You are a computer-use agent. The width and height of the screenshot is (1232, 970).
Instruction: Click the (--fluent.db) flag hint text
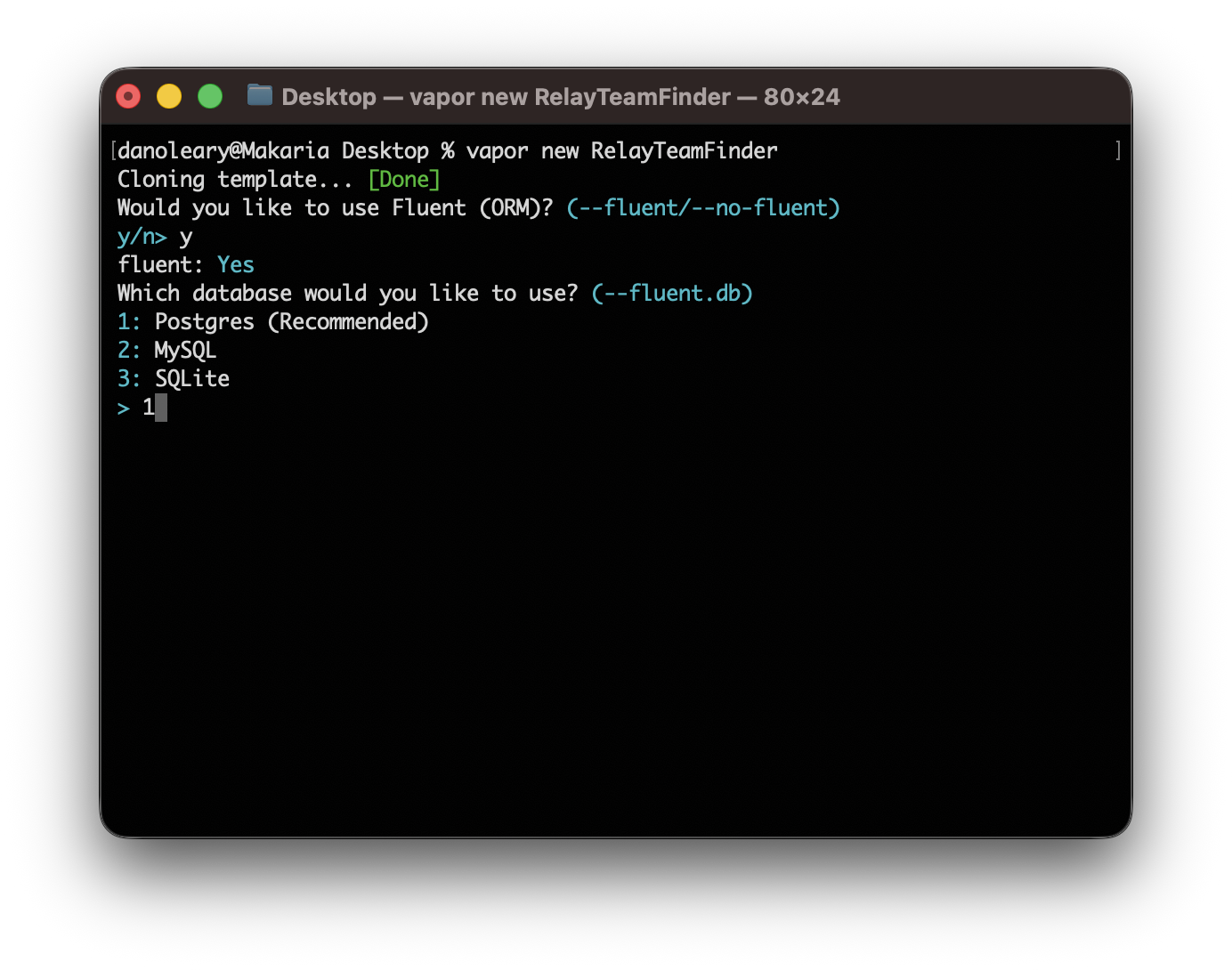coord(672,293)
